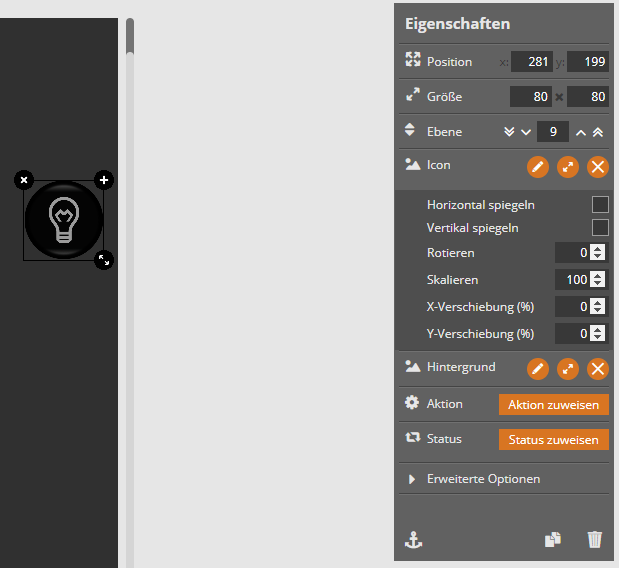Edit the Hintergrund with pencil icon
619x568 pixels.
point(538,369)
